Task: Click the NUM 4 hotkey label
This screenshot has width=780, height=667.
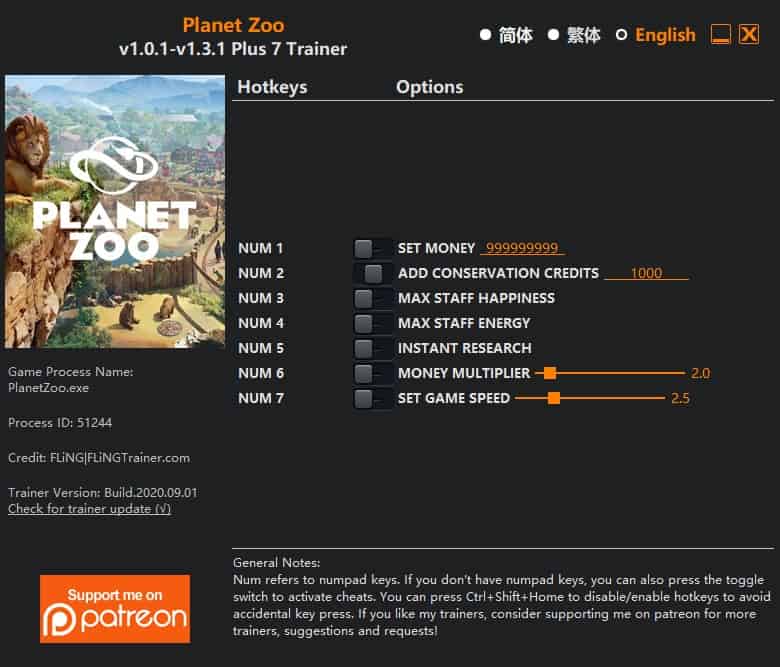Action: 261,323
